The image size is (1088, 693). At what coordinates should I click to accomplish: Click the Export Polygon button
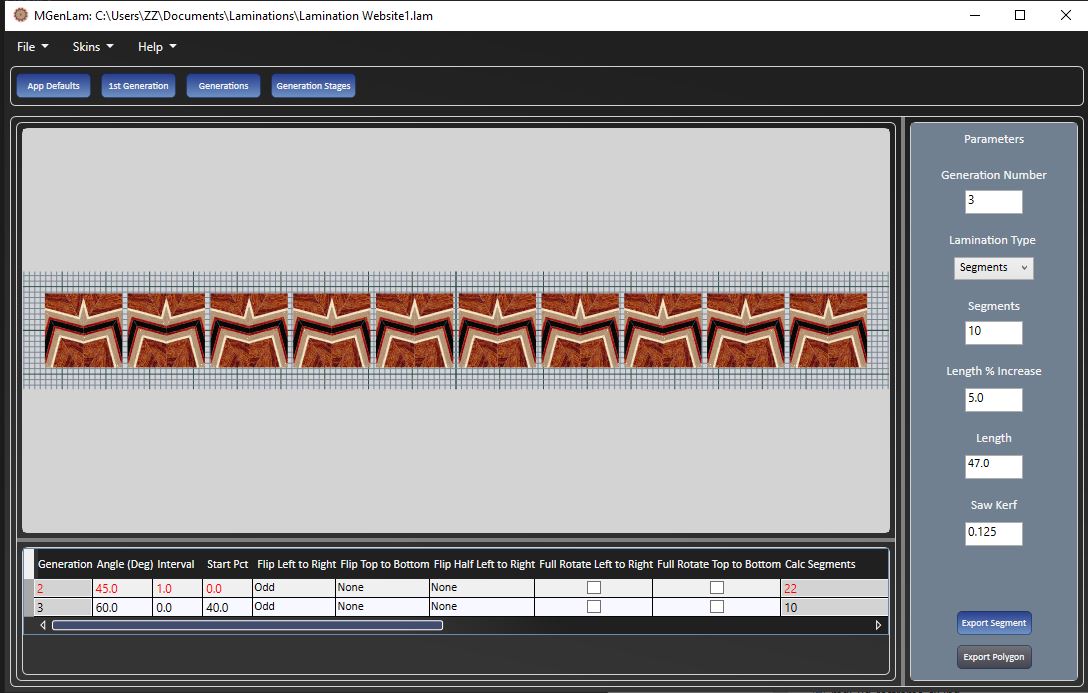[x=993, y=657]
